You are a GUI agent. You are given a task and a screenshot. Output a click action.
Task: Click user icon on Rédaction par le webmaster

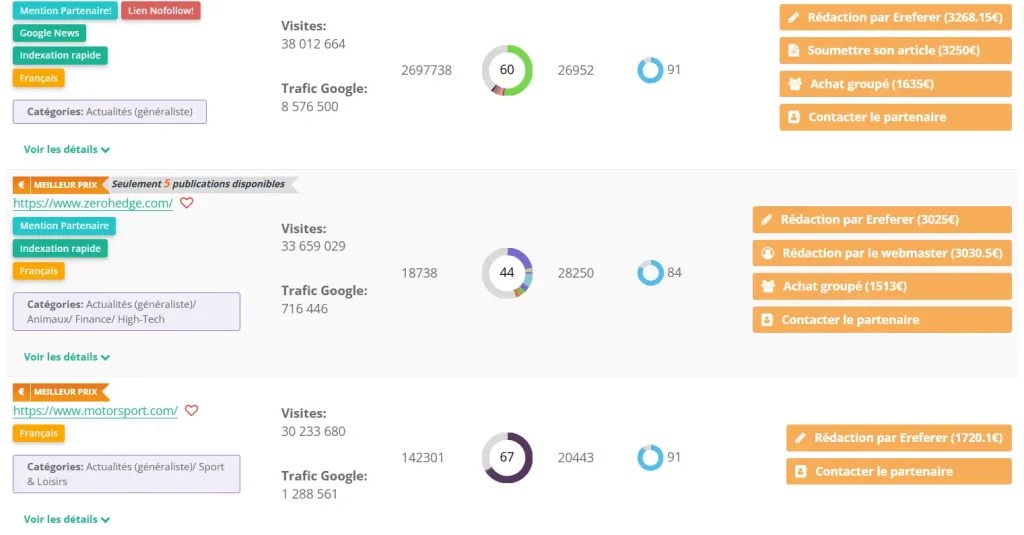(768, 253)
